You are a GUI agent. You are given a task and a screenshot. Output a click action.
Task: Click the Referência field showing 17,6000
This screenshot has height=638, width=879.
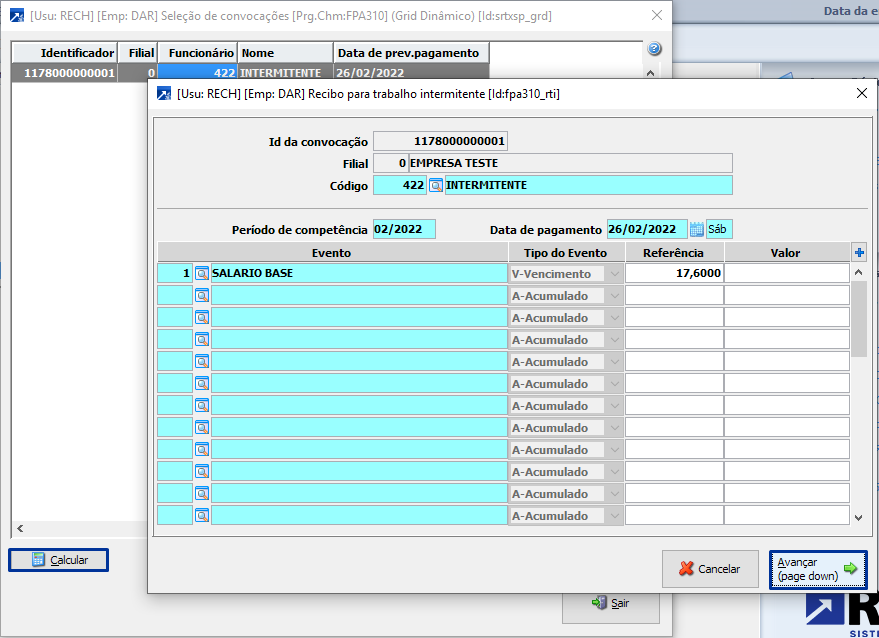pos(674,273)
